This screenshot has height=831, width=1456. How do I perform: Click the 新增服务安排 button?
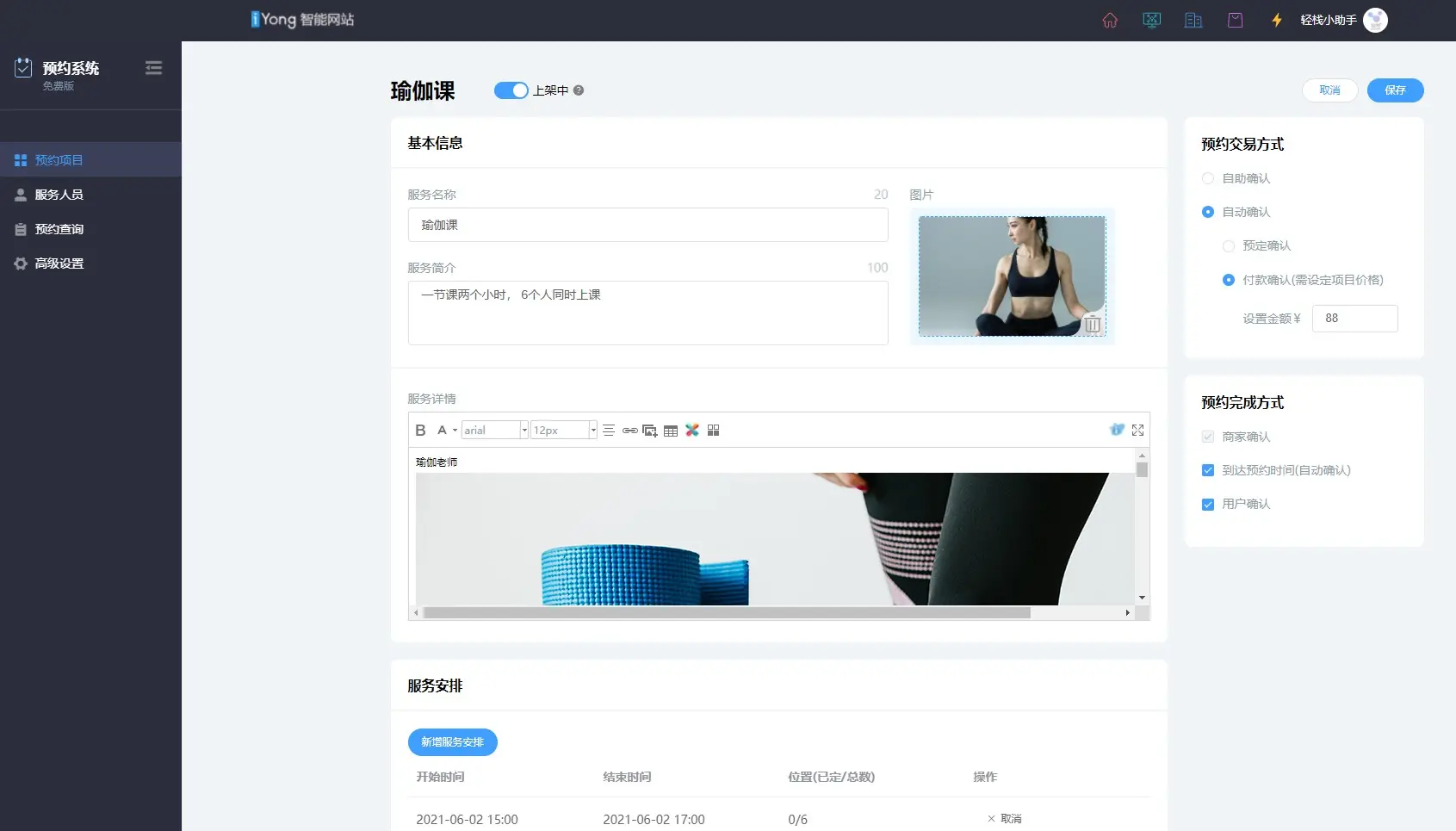coord(452,742)
